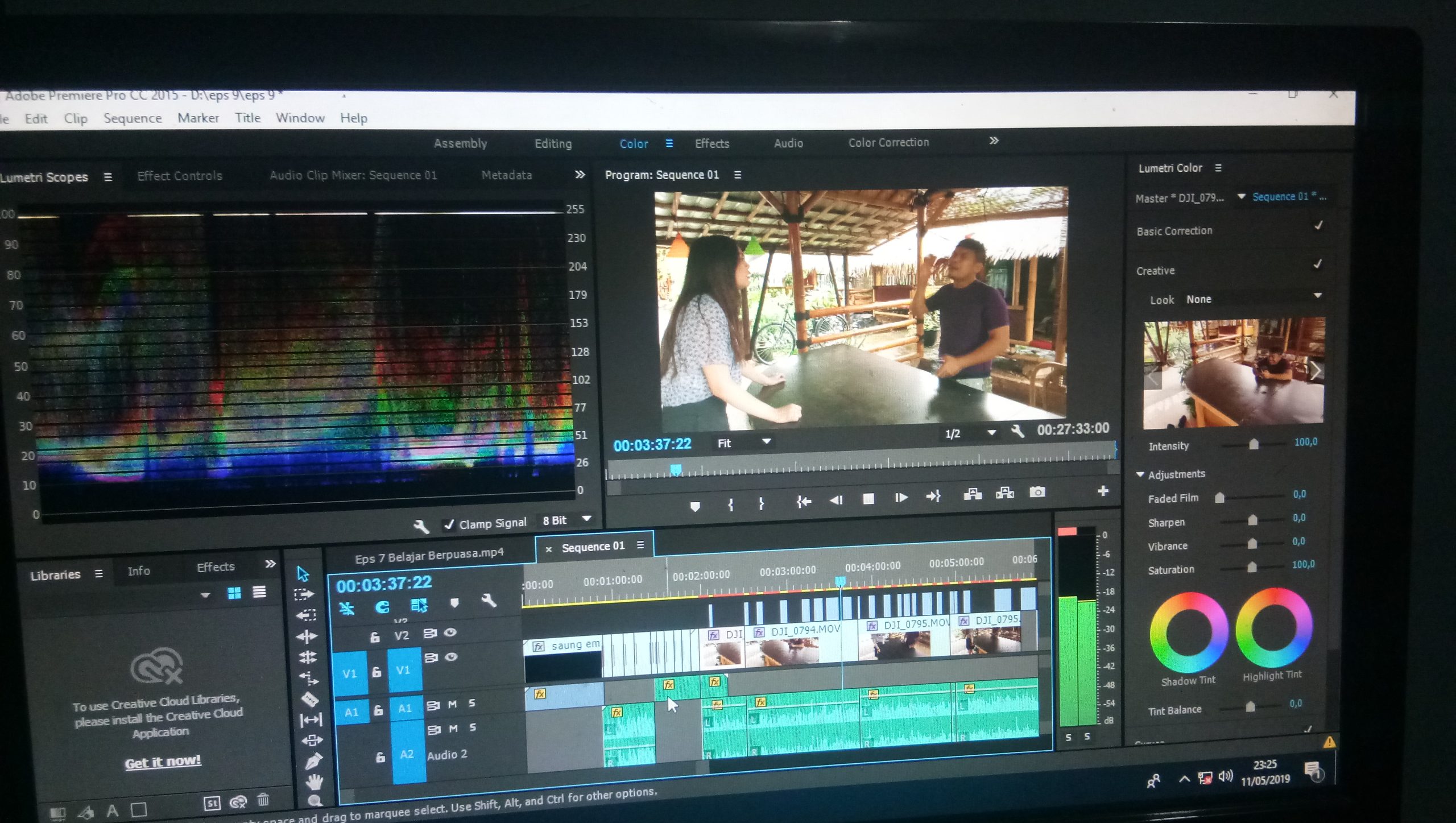Open Libraries dropdown arrow
The image size is (1456, 823).
click(x=205, y=595)
